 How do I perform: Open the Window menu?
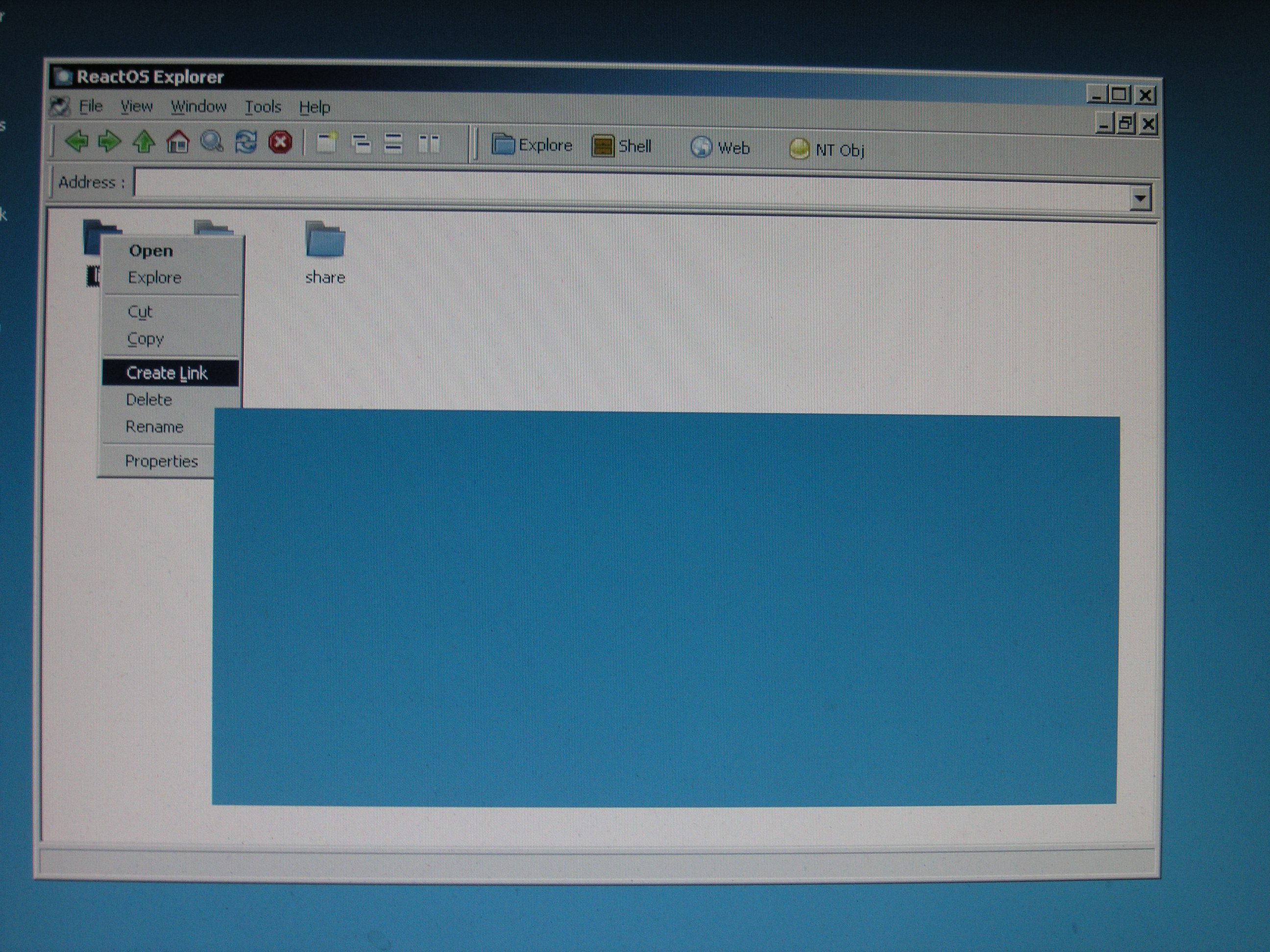[x=198, y=107]
